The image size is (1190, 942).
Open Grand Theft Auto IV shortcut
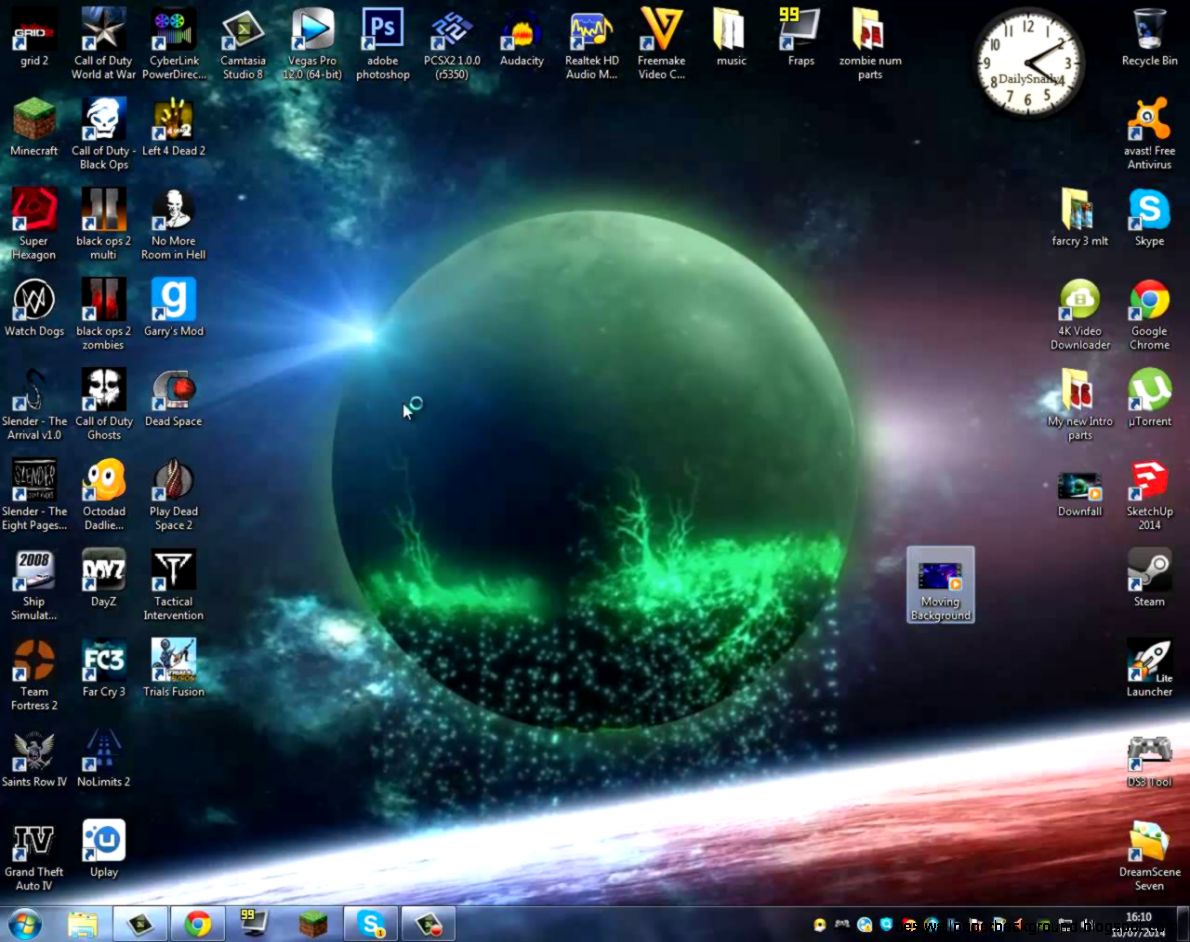click(33, 854)
